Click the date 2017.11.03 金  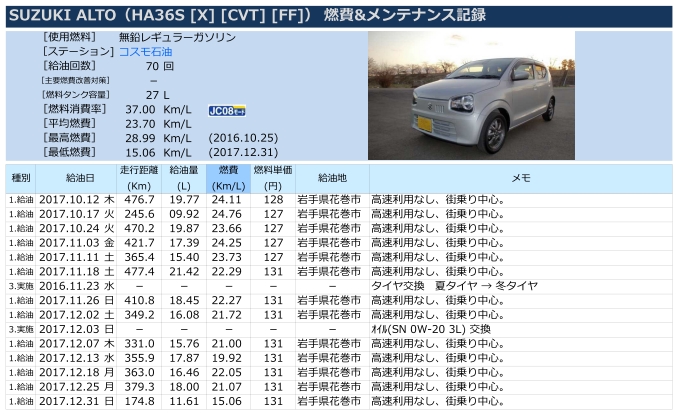pos(77,243)
